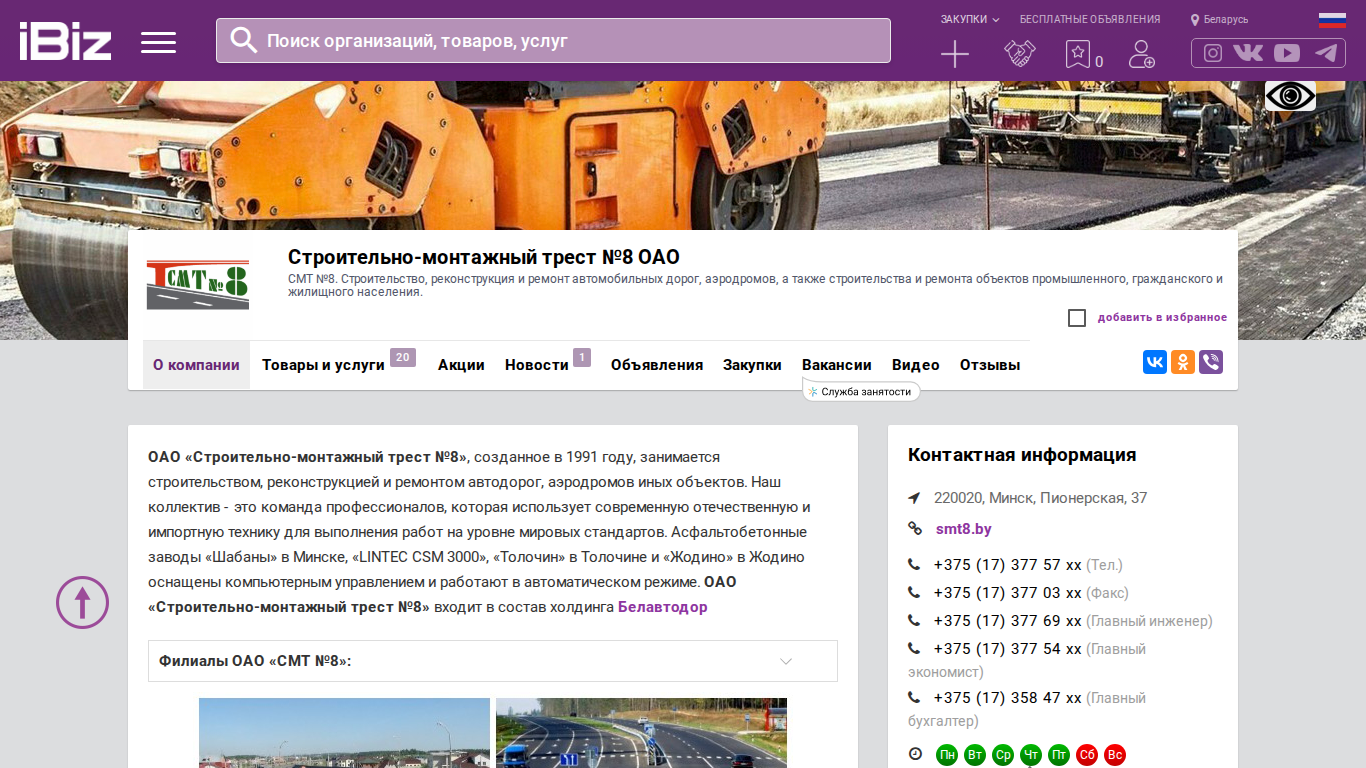1366x768 pixels.
Task: Select Sunday Вс schedule circle
Action: (1115, 755)
